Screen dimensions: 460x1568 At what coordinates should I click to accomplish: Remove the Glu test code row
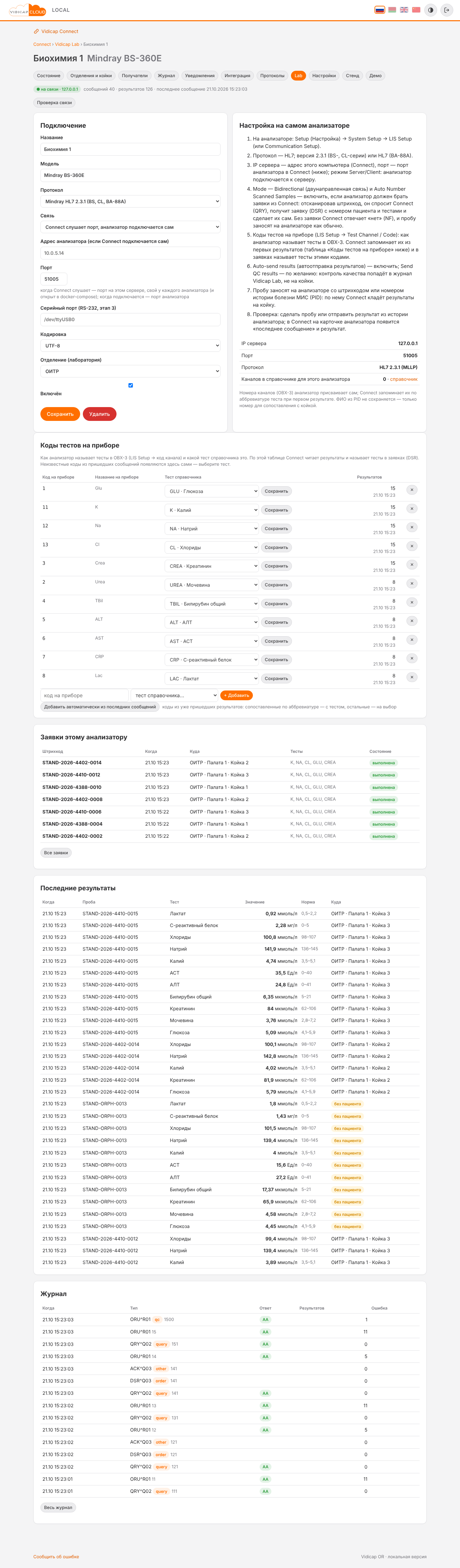(412, 490)
